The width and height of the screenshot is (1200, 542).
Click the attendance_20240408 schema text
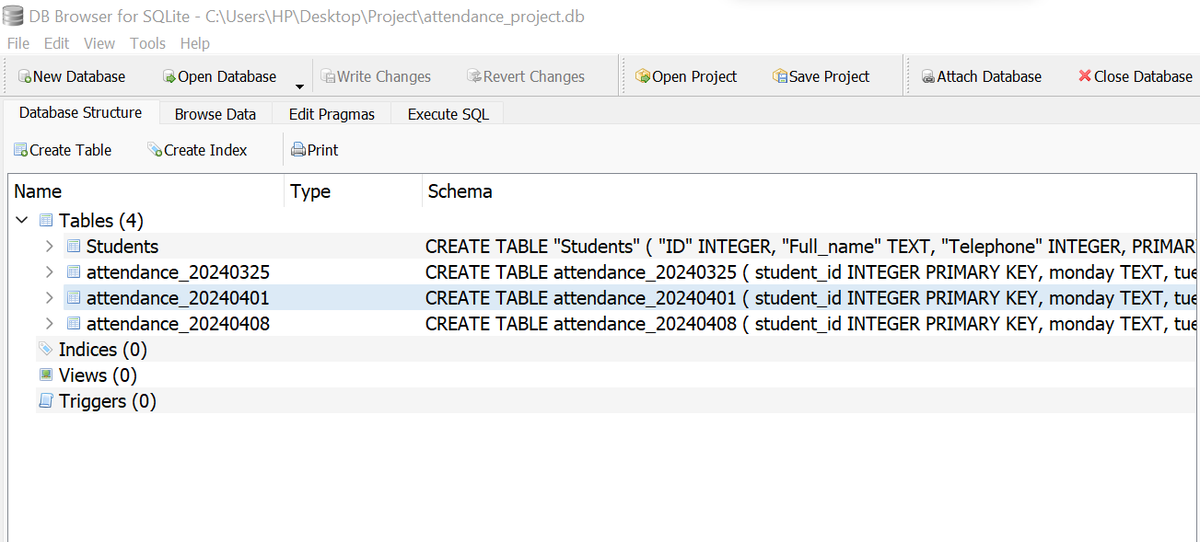811,324
